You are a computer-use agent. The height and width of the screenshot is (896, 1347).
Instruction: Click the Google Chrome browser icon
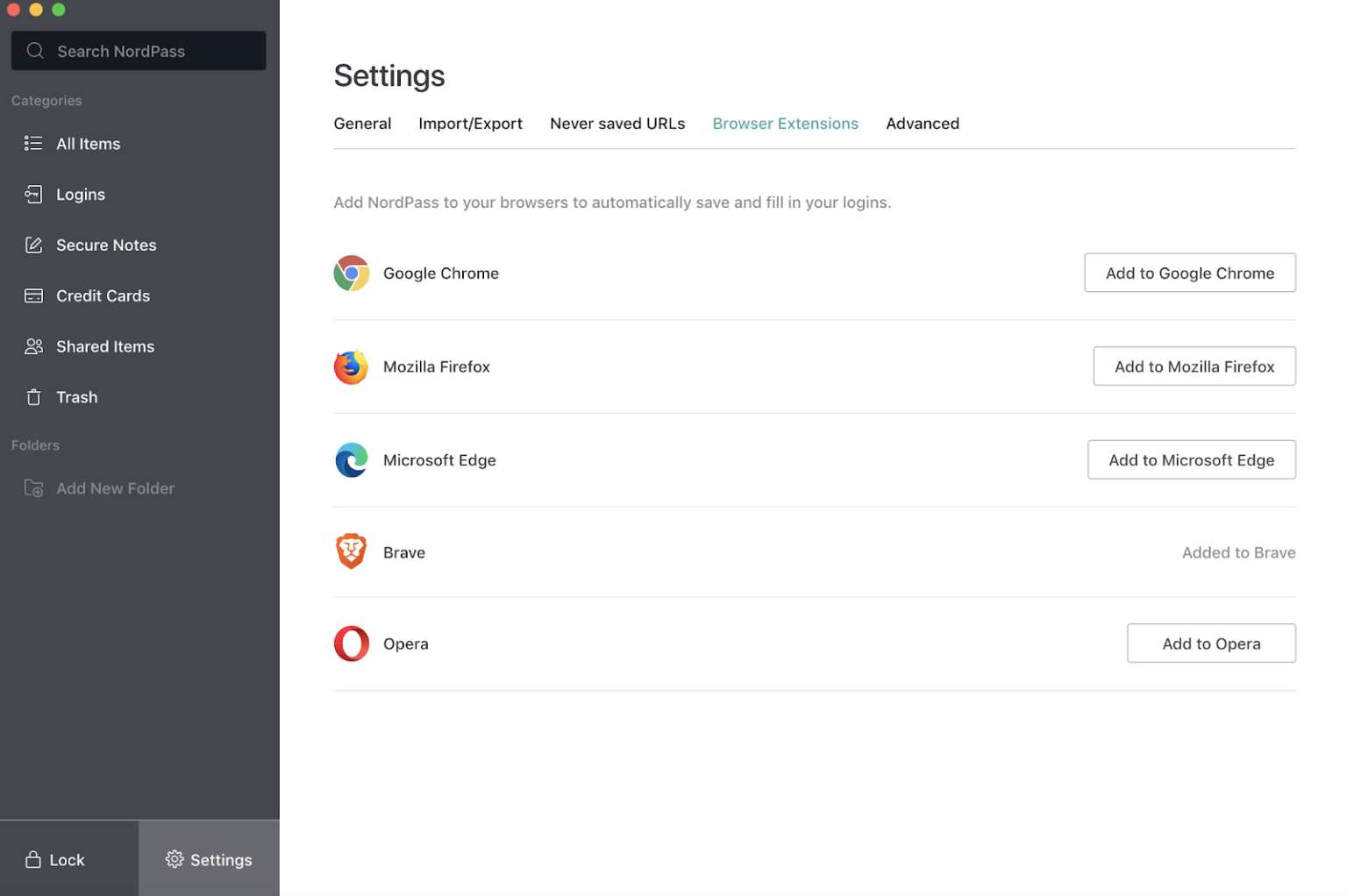coord(351,273)
